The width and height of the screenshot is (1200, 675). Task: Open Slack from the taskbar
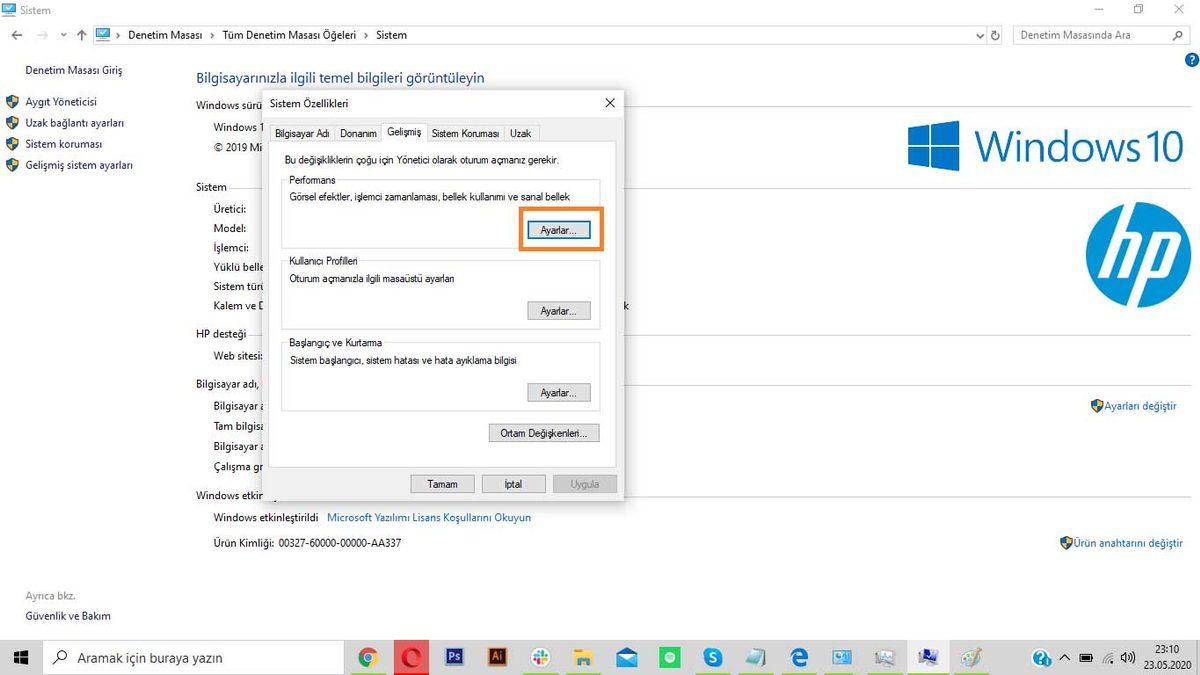tap(540, 657)
